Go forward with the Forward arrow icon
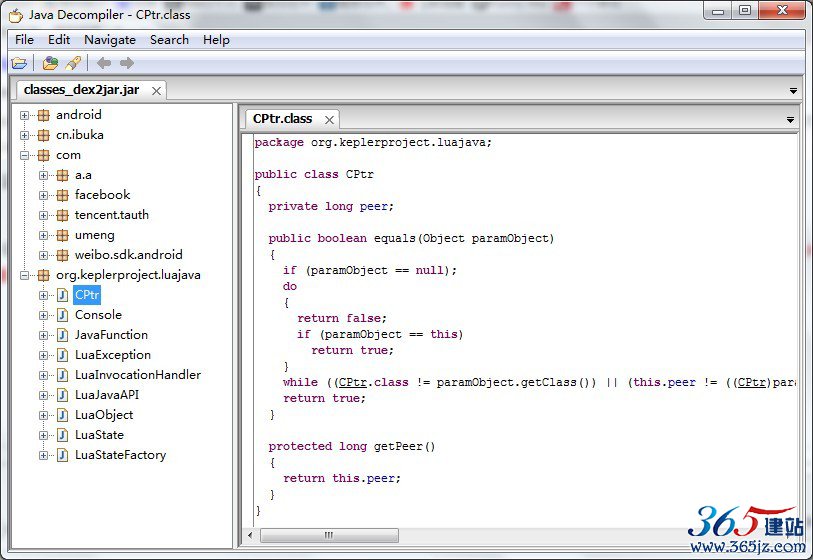The width and height of the screenshot is (813, 560). [x=127, y=63]
